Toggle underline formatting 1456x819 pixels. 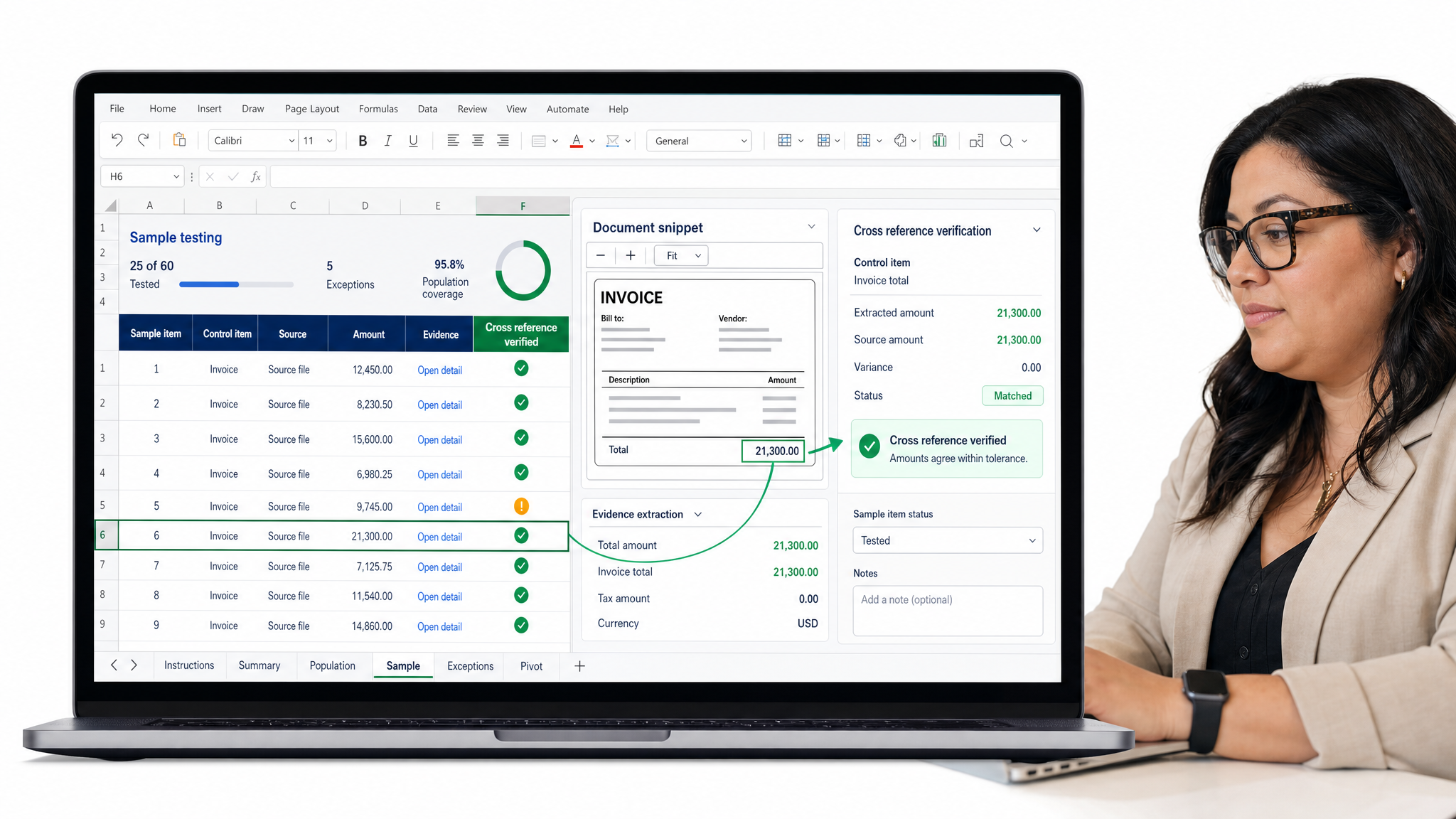coord(413,141)
